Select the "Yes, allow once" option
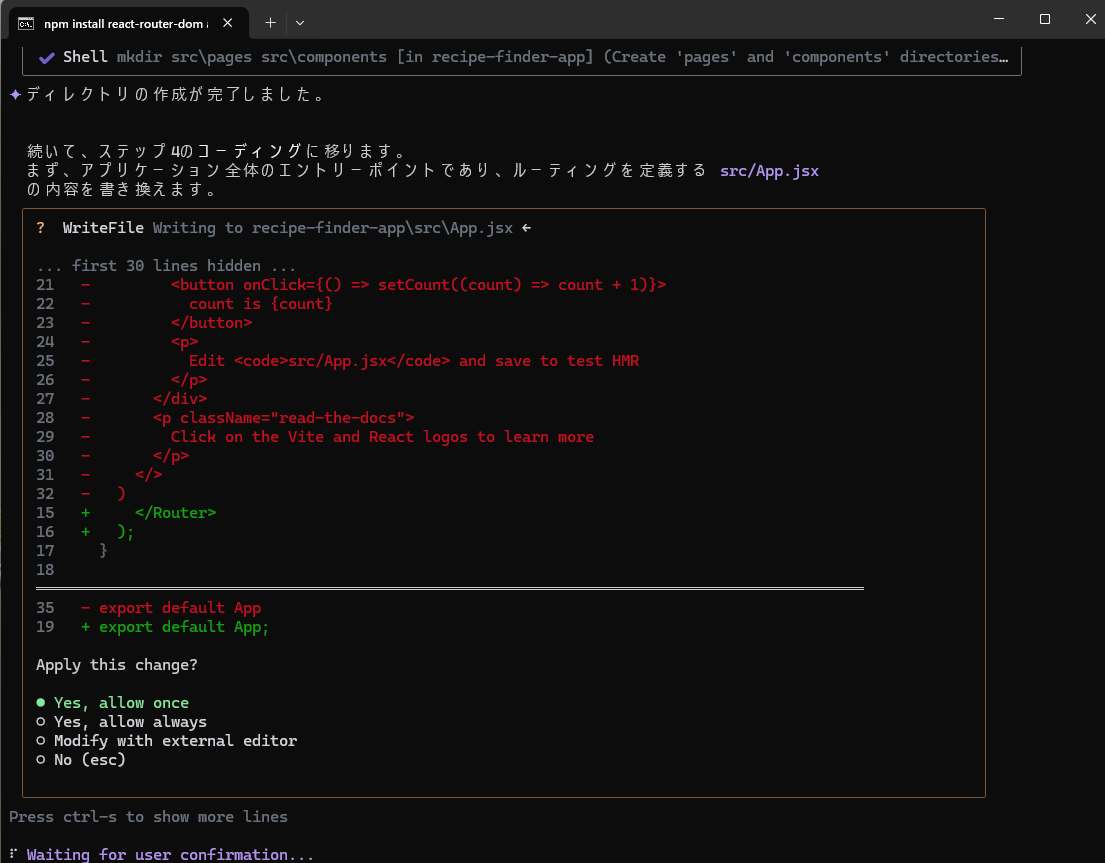Screen dimensions: 1105x863 pyautogui.click(x=120, y=703)
